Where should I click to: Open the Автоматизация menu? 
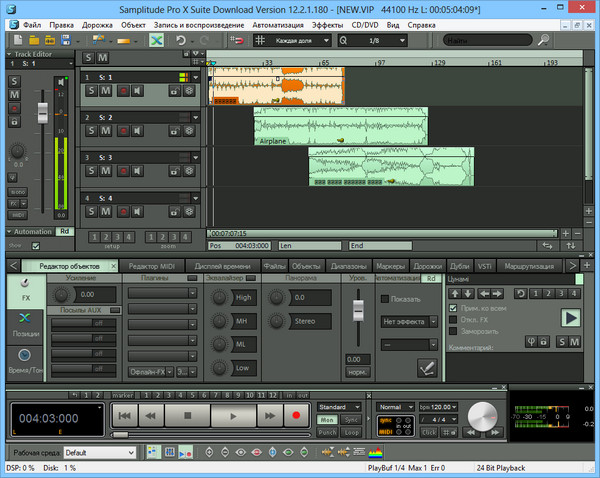click(278, 25)
